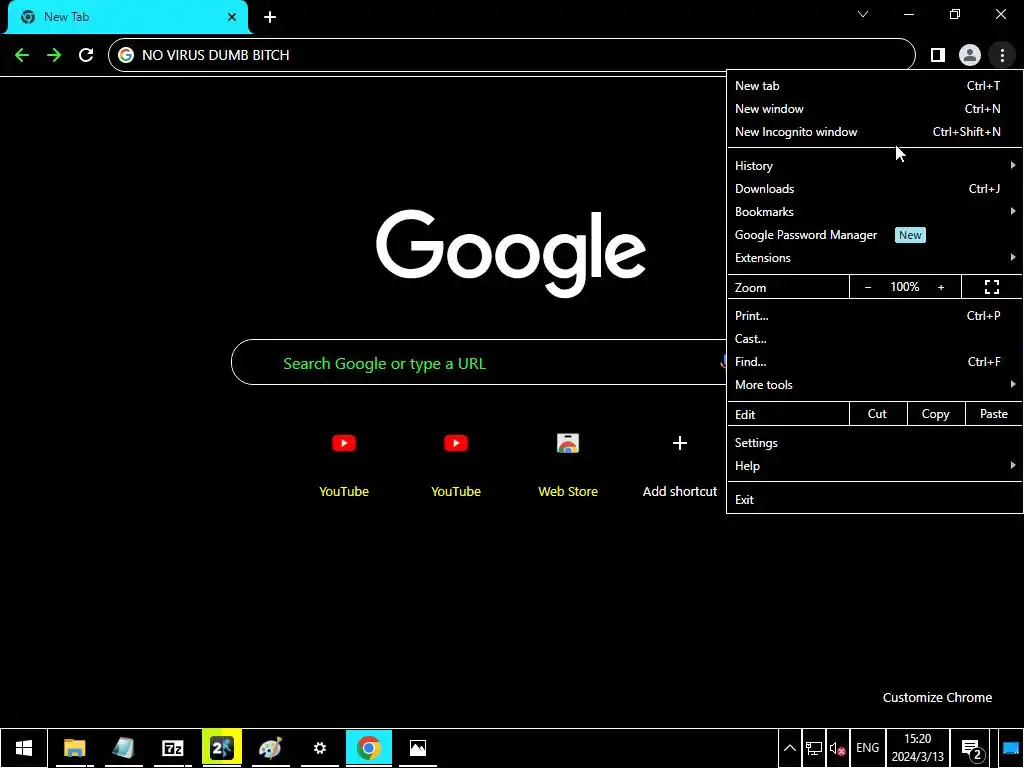
Task: Open the notification center icon
Action: coord(972,748)
